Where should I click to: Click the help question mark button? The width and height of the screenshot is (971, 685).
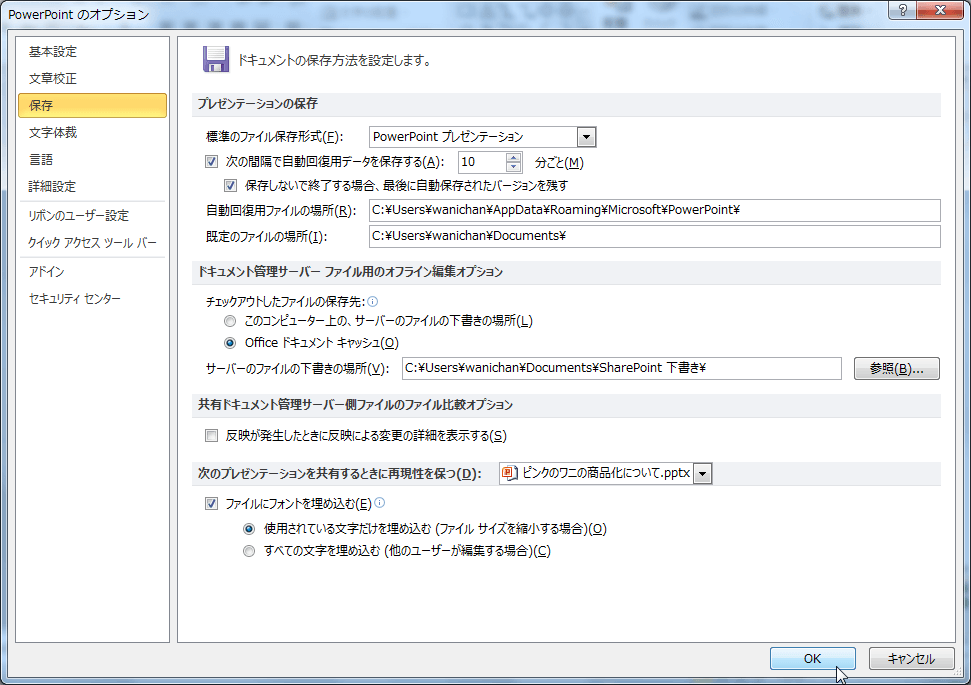[902, 10]
